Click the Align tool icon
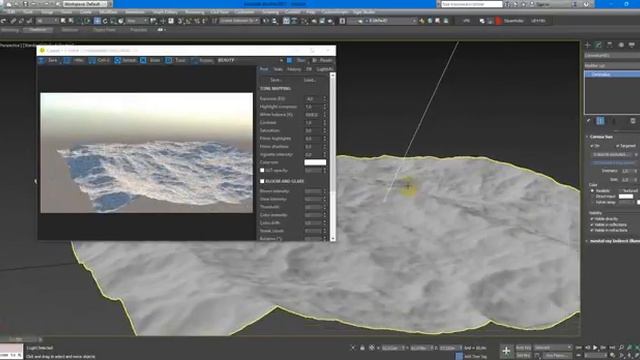 275,21
